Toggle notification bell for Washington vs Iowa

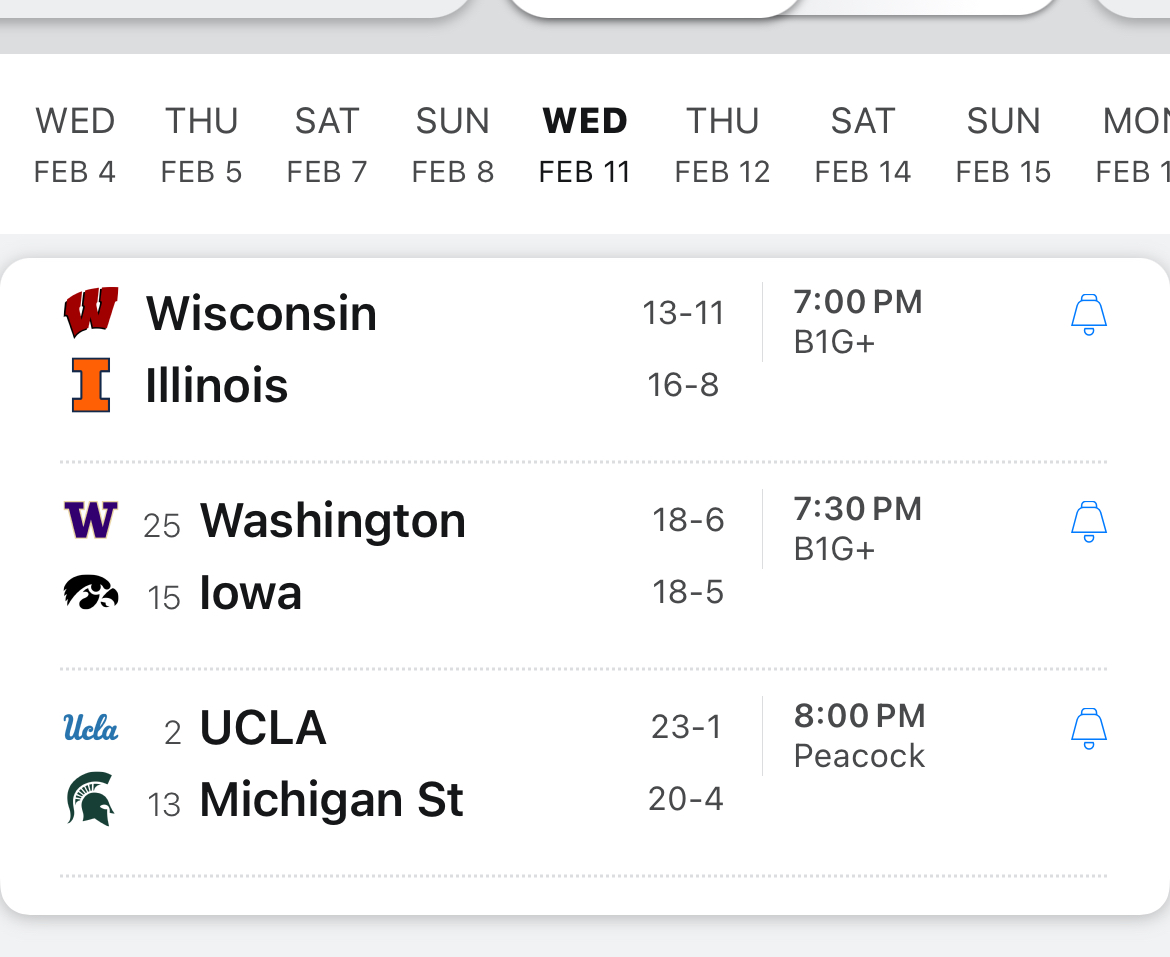(1088, 521)
